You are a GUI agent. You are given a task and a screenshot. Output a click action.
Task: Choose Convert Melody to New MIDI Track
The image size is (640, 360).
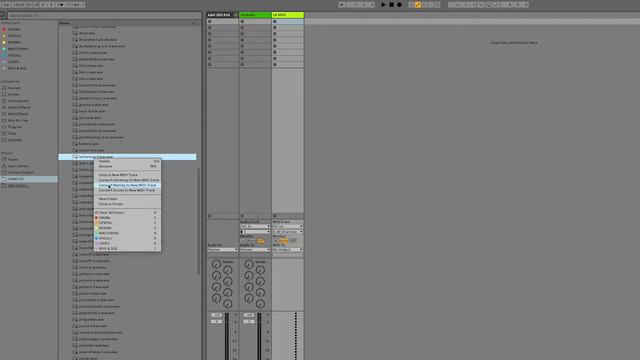tap(127, 185)
